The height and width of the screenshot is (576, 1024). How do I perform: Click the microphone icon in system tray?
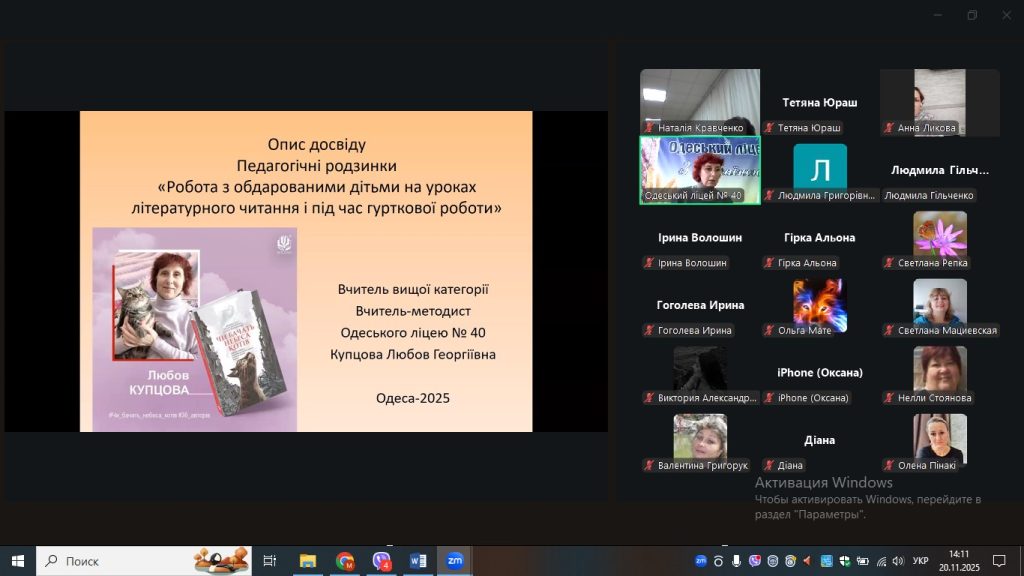click(736, 561)
